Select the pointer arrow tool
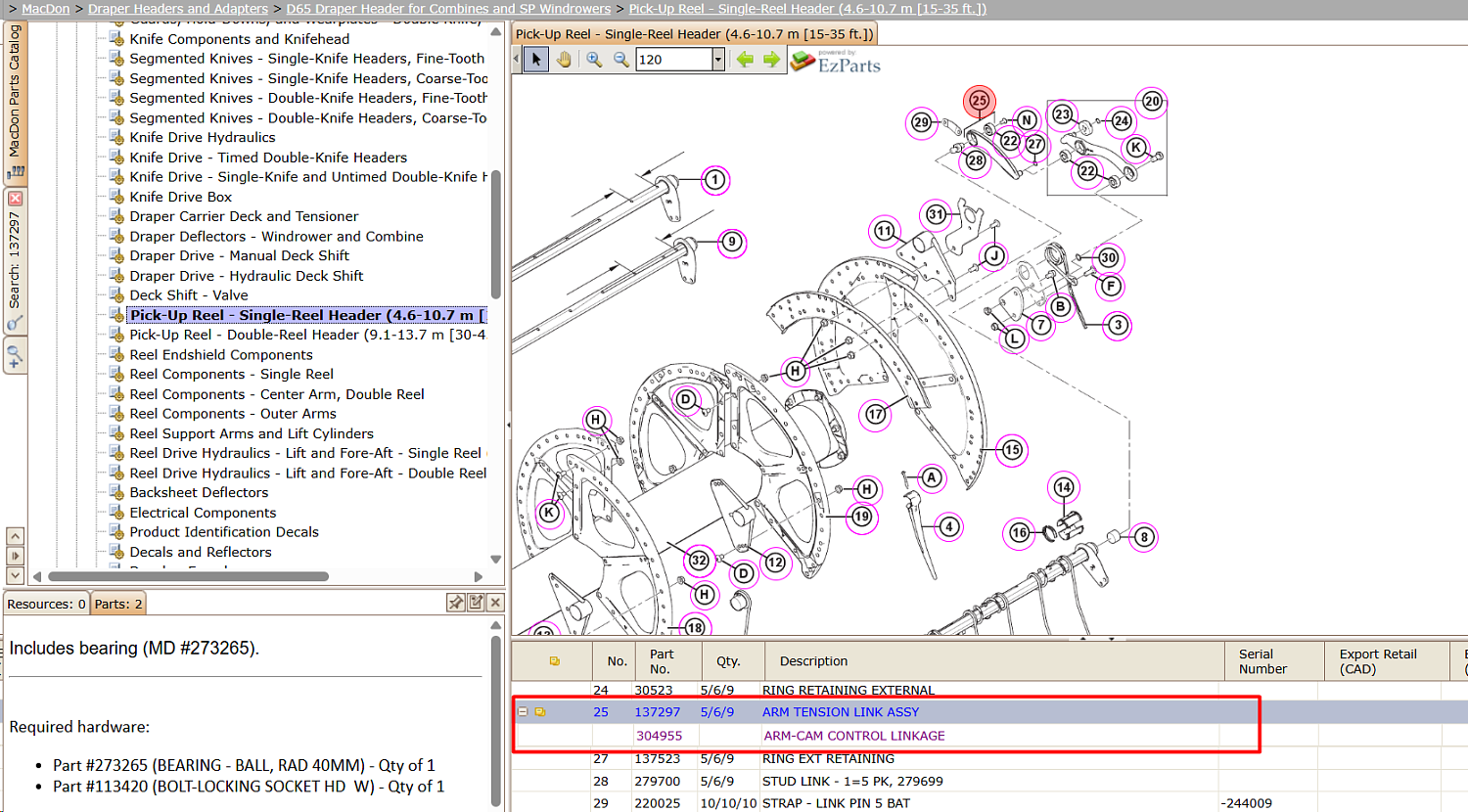The image size is (1468, 812). [x=536, y=60]
